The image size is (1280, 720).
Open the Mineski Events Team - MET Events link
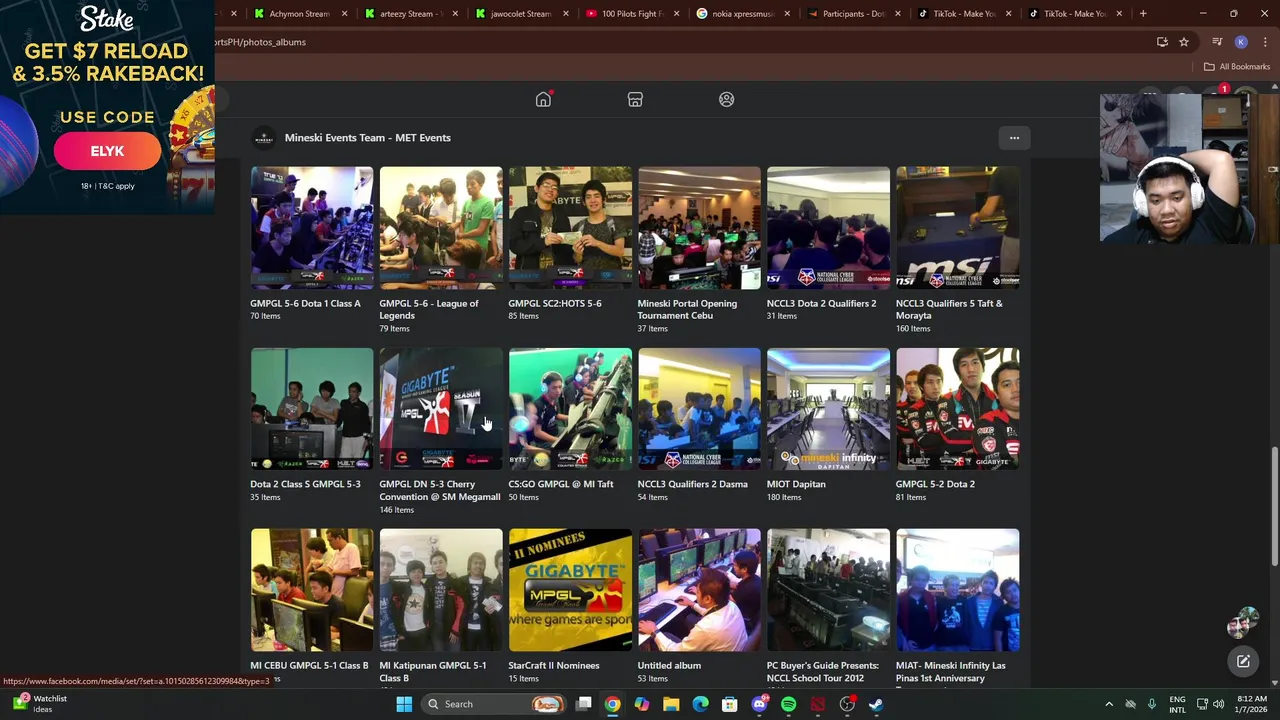(367, 138)
